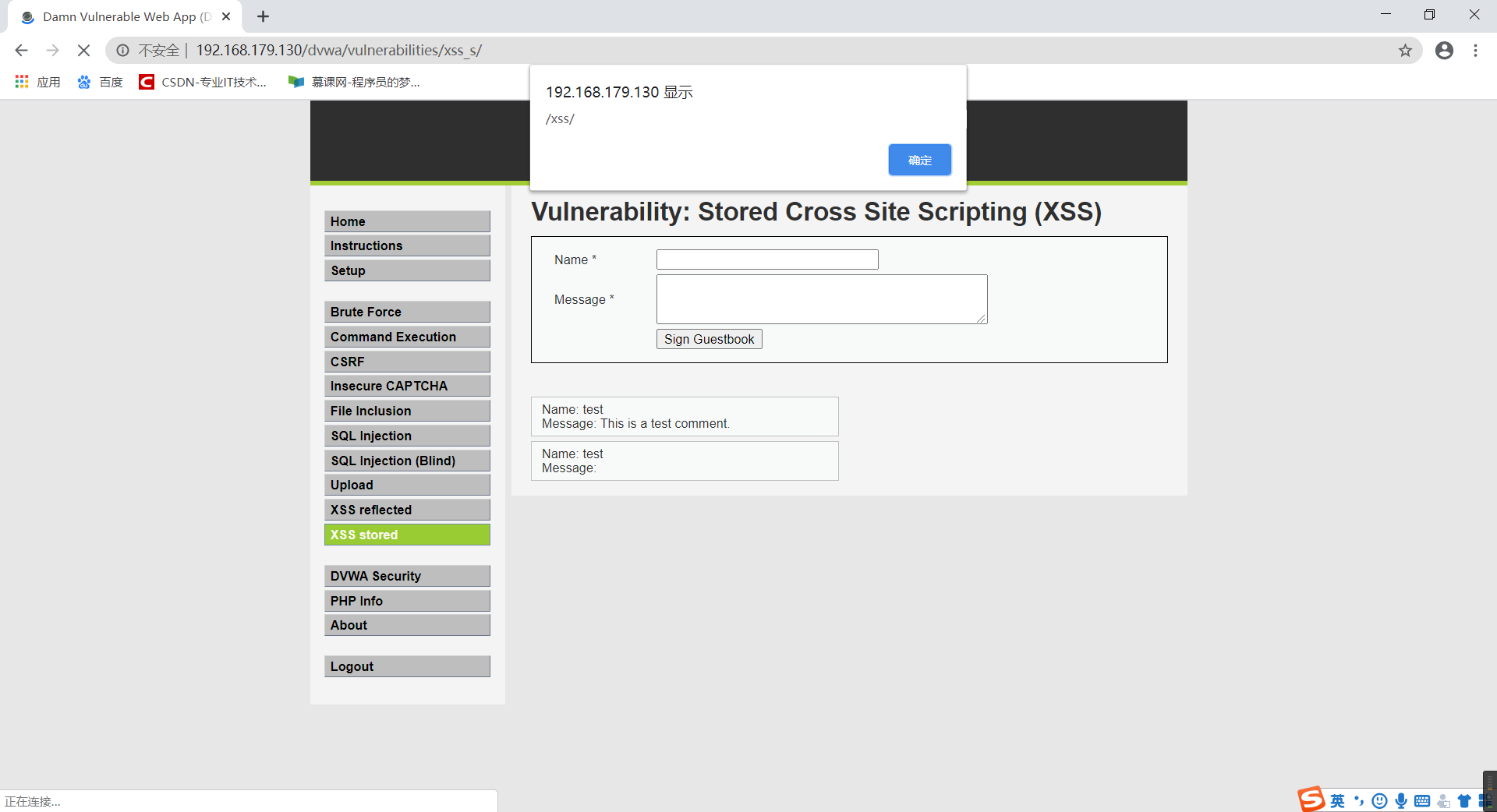Click the 'Name: test' guestbook entry with test comment
1497x812 pixels.
685,416
